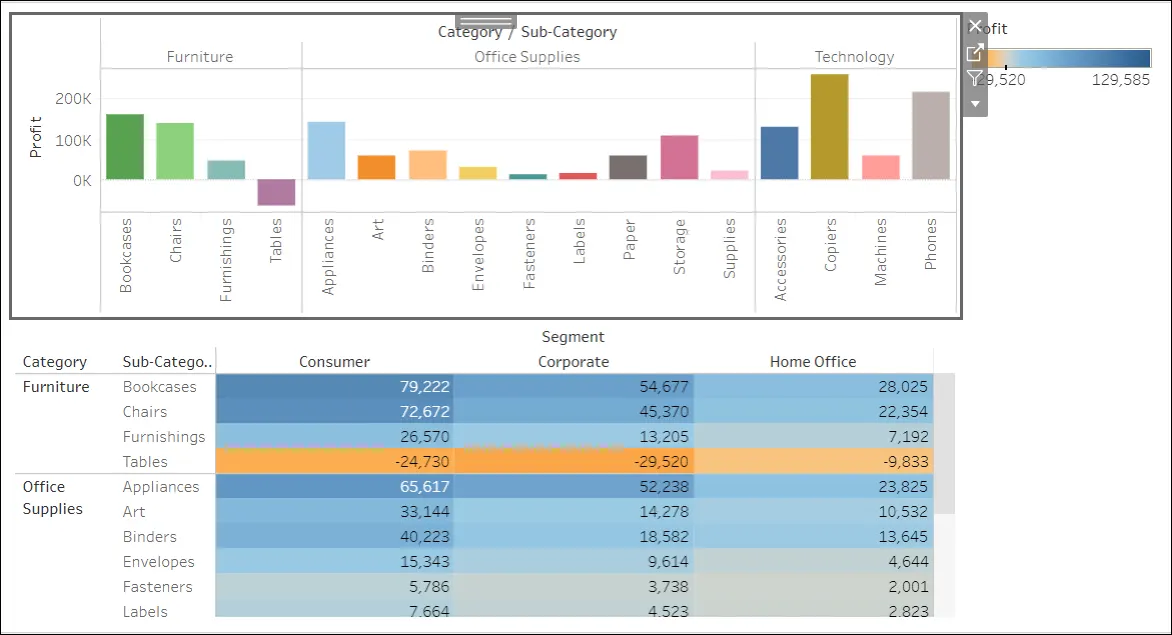Select the Consumer column header
The image size is (1172, 635).
pyautogui.click(x=334, y=362)
